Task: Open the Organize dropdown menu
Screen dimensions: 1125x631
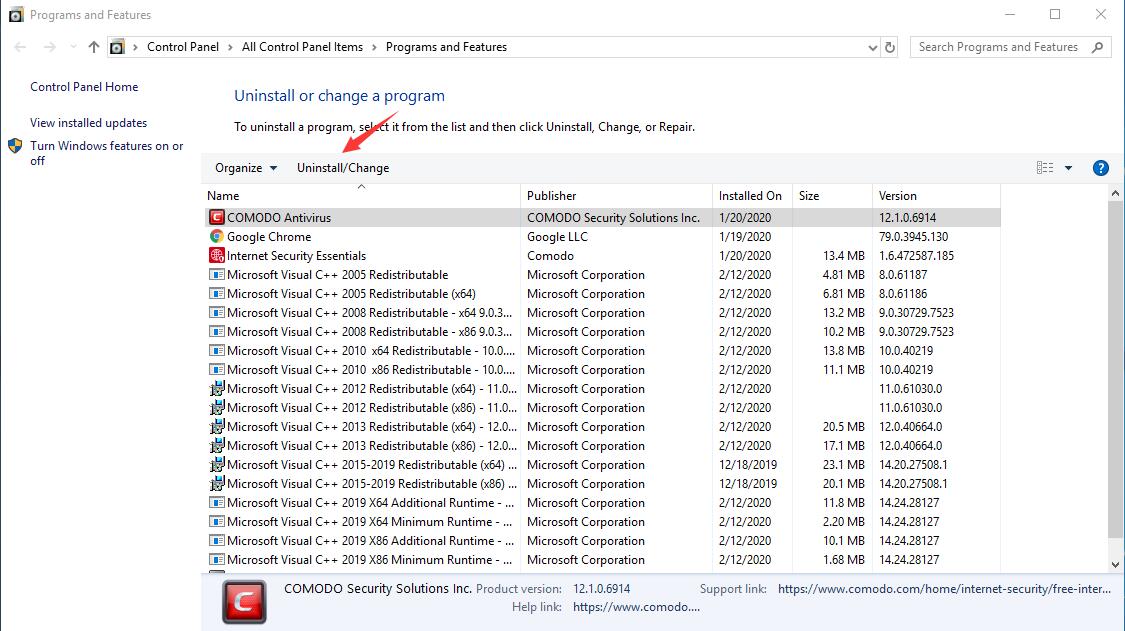Action: point(246,168)
